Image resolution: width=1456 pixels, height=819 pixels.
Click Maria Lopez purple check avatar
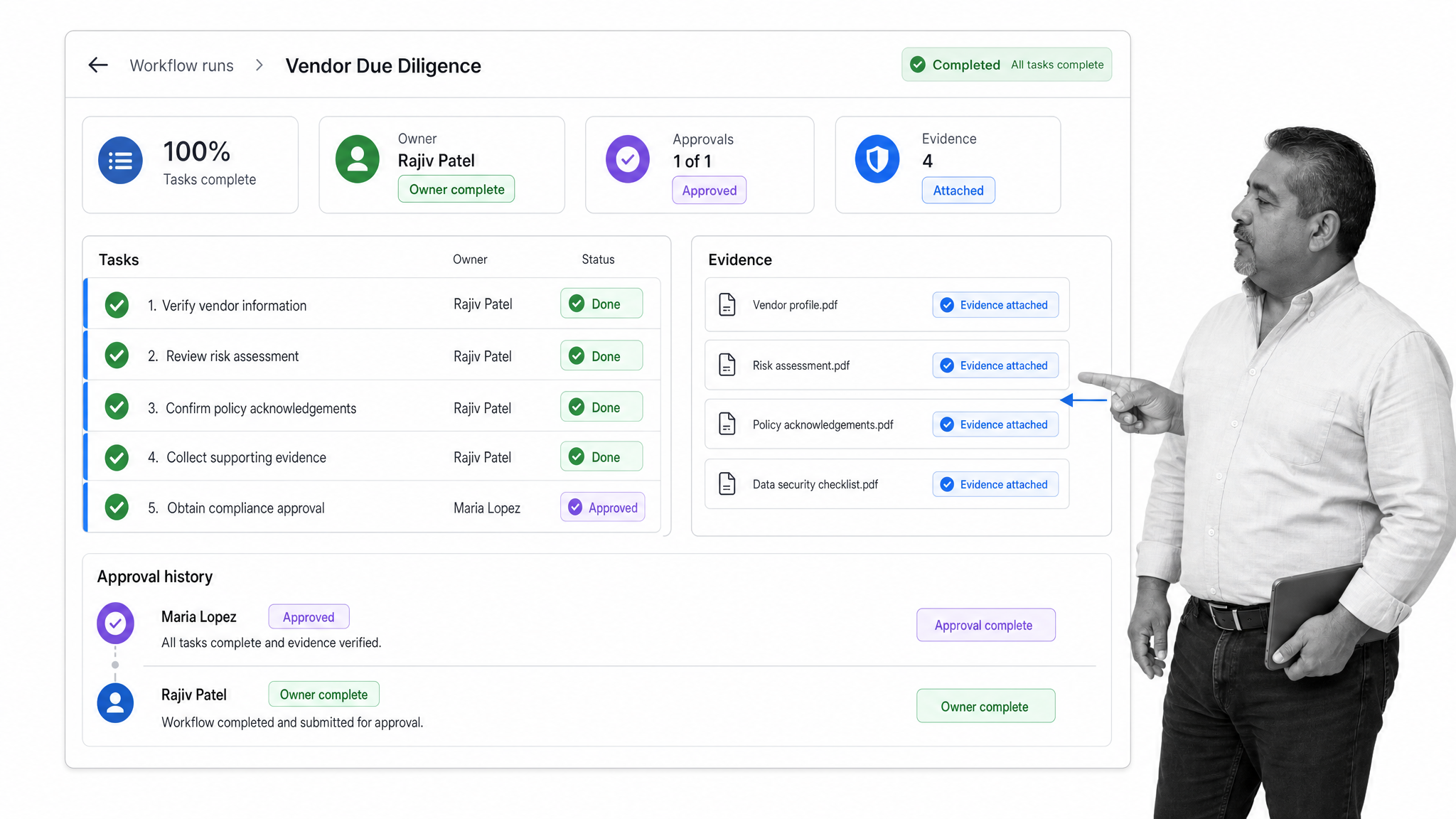click(x=115, y=623)
